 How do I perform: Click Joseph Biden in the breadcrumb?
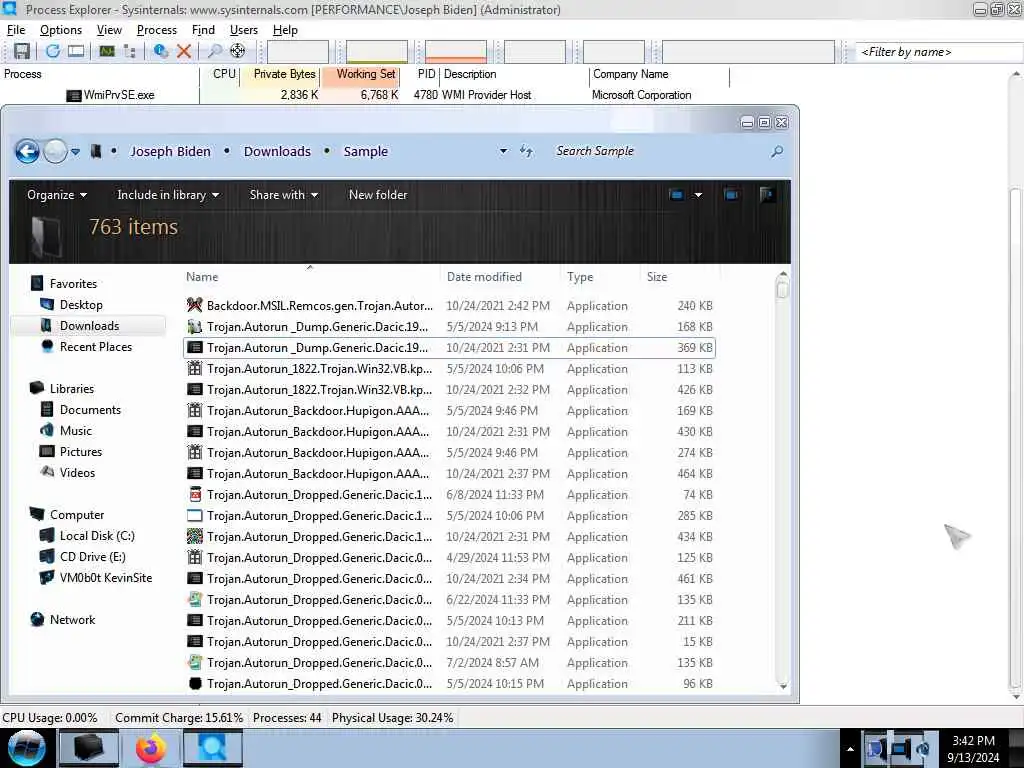pos(170,152)
